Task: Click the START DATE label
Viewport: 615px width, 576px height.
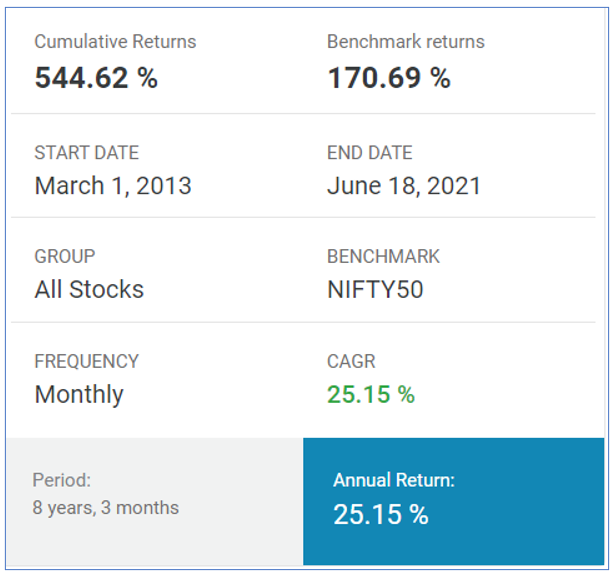Action: (87, 153)
